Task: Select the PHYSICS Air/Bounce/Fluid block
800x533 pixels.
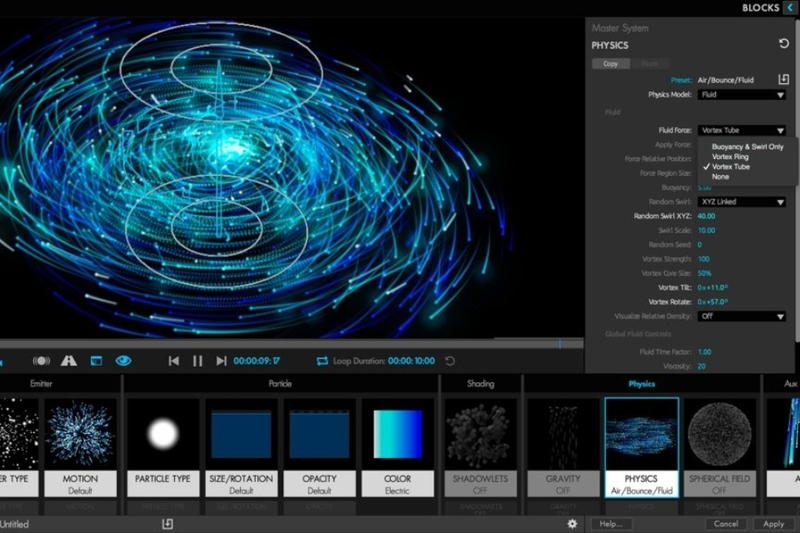Action: point(642,447)
